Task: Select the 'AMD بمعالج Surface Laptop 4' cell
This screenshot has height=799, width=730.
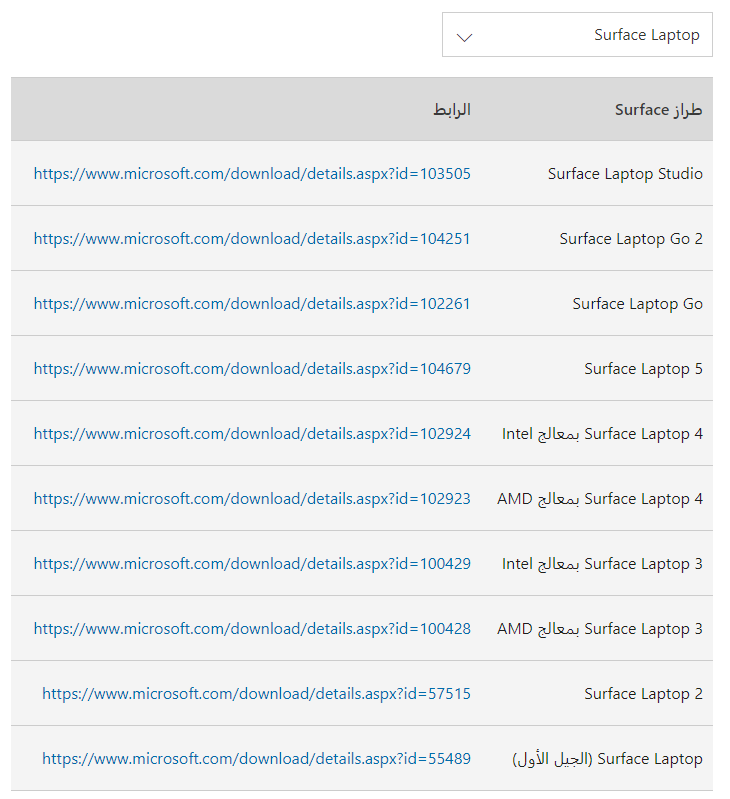Action: click(600, 498)
